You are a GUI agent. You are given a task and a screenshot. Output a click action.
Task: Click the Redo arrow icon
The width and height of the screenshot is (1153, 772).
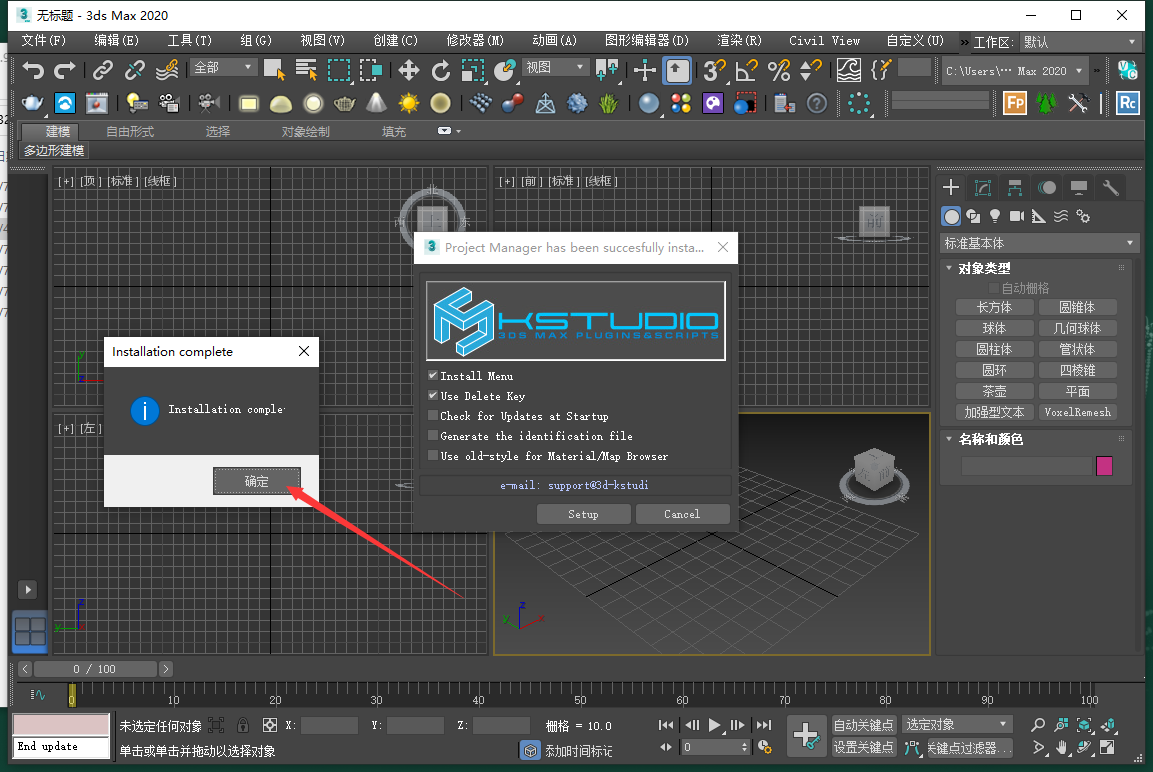click(65, 71)
